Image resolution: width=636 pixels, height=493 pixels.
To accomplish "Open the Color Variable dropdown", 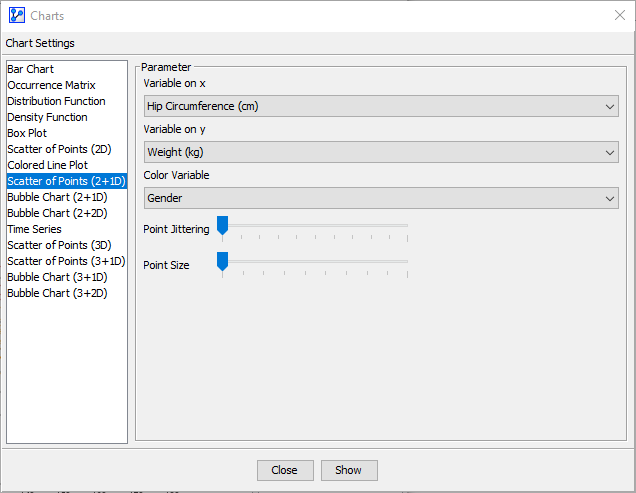I will pos(380,198).
